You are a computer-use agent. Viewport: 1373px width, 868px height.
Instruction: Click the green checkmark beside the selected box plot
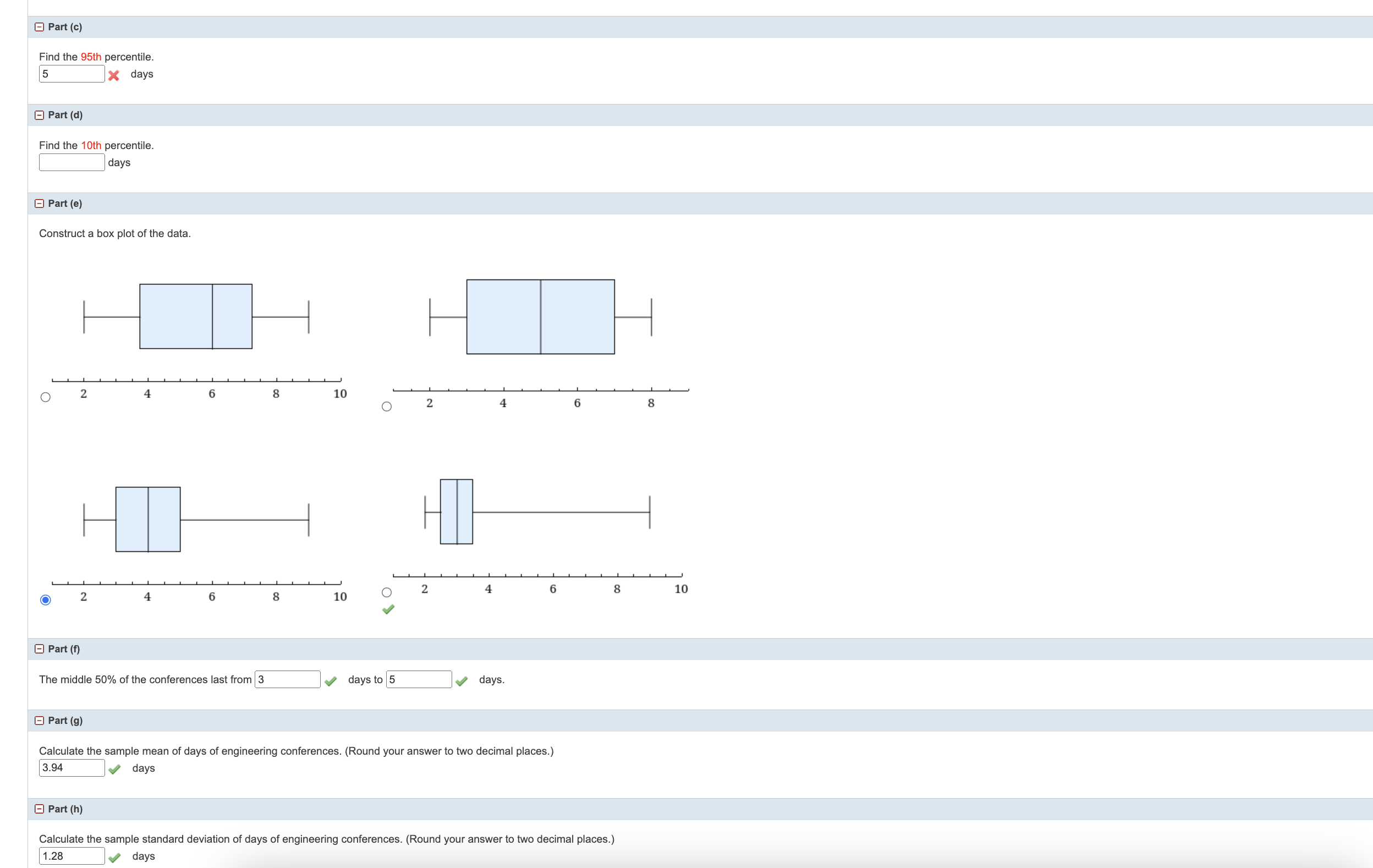tap(388, 609)
